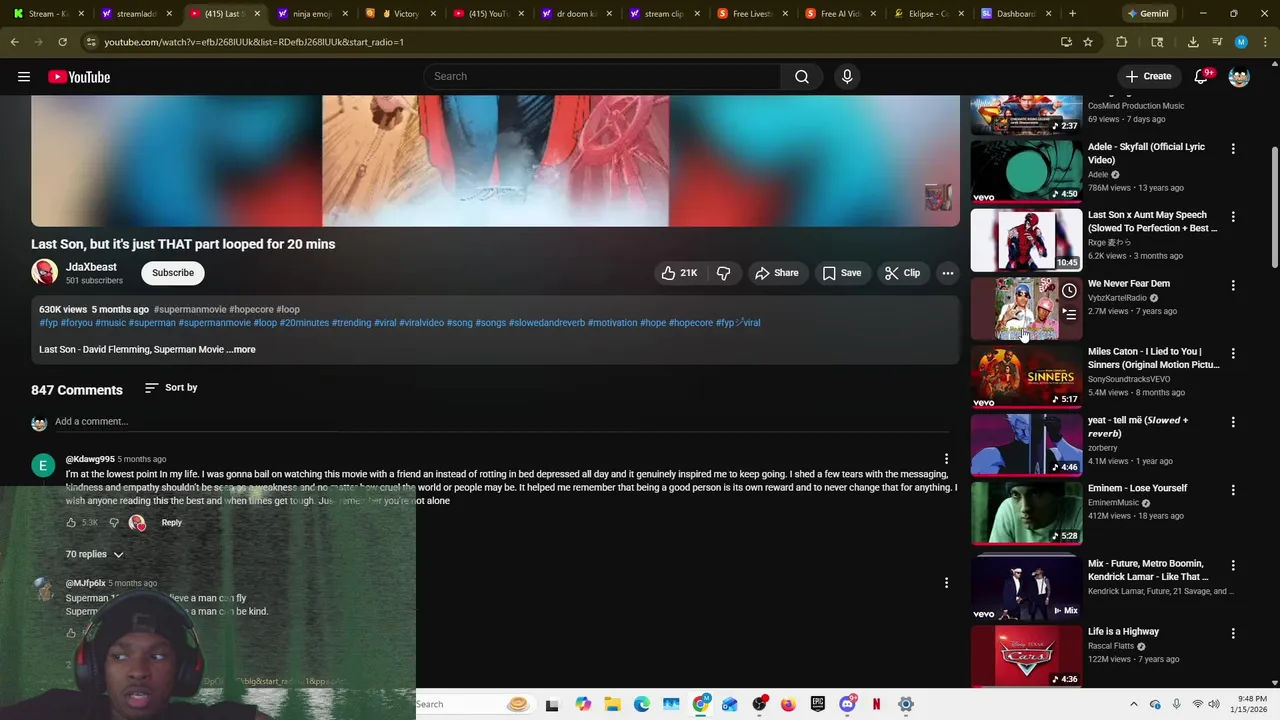The width and height of the screenshot is (1280, 720).
Task: Go to the YouTube home logo
Action: [x=79, y=77]
